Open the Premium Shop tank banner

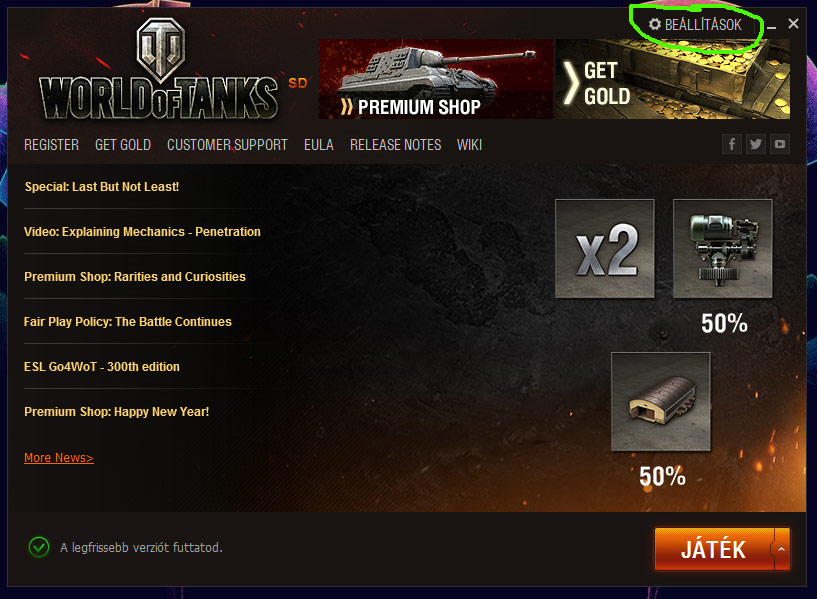coord(436,79)
